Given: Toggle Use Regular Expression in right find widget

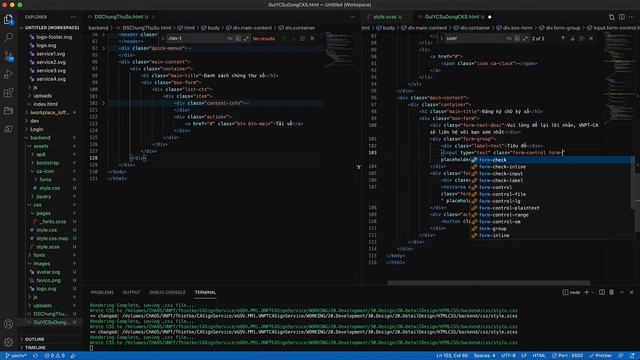Looking at the screenshot, I should click(525, 38).
